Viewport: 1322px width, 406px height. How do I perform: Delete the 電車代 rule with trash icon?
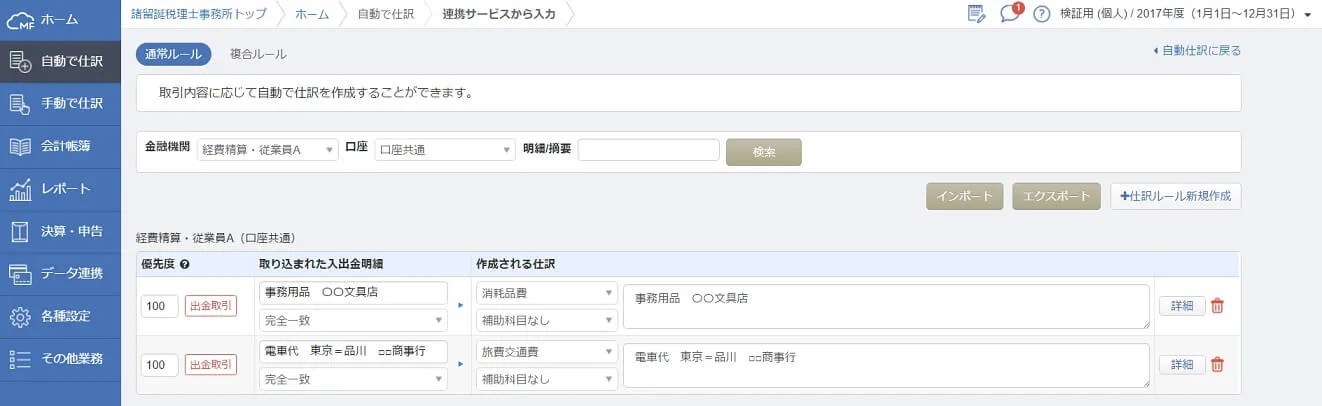click(1217, 365)
